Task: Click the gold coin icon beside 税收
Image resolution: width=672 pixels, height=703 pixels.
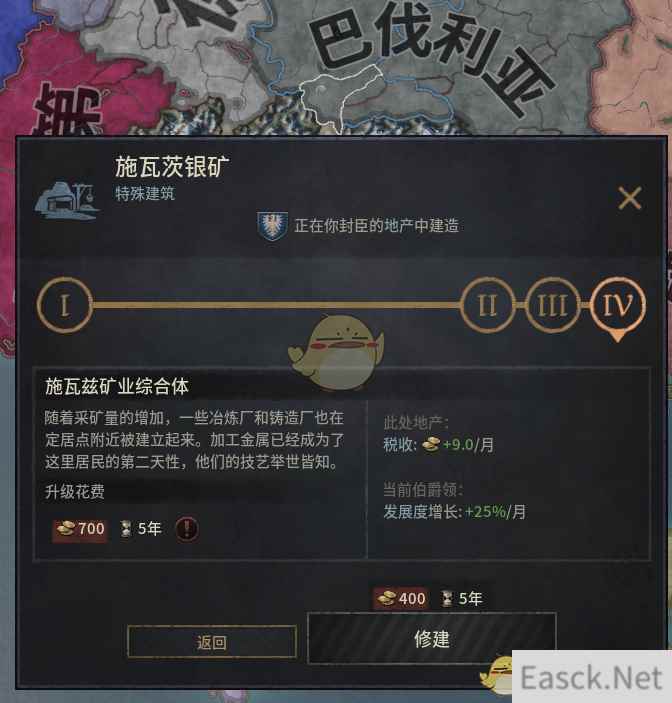Action: coord(431,445)
